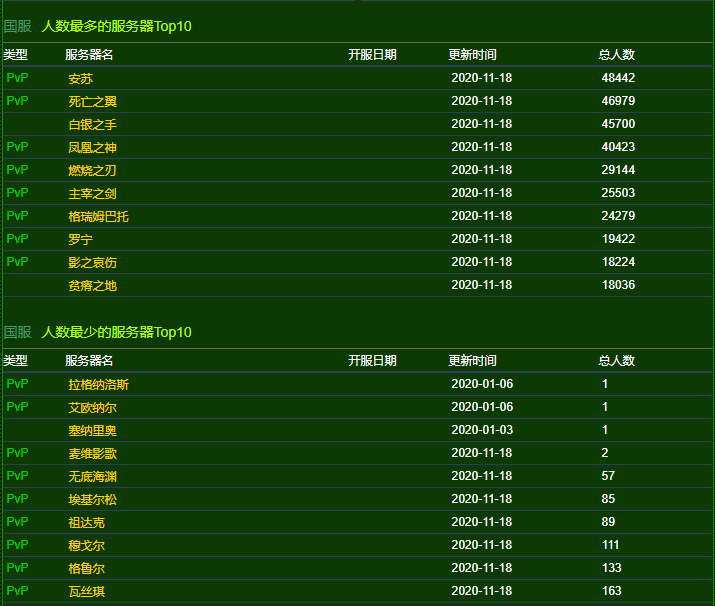Click population value 89 for 祖达克

(x=608, y=522)
